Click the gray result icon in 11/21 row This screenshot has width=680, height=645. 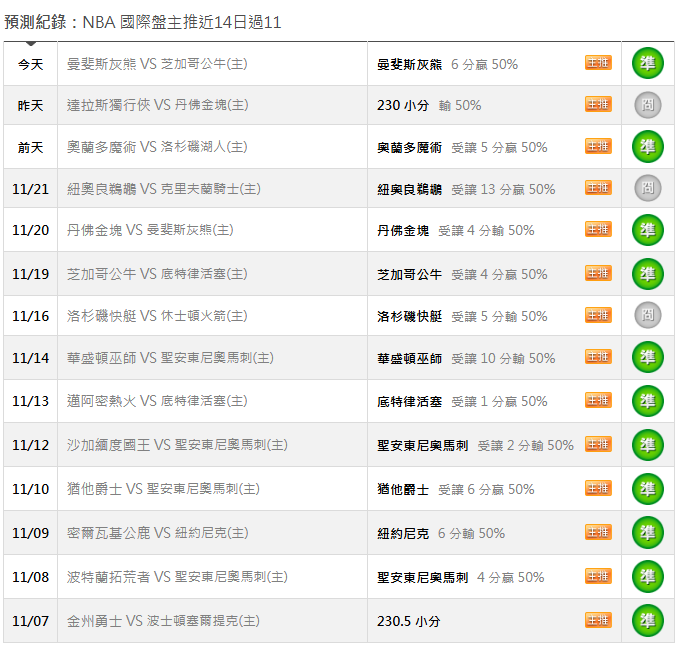tap(647, 188)
